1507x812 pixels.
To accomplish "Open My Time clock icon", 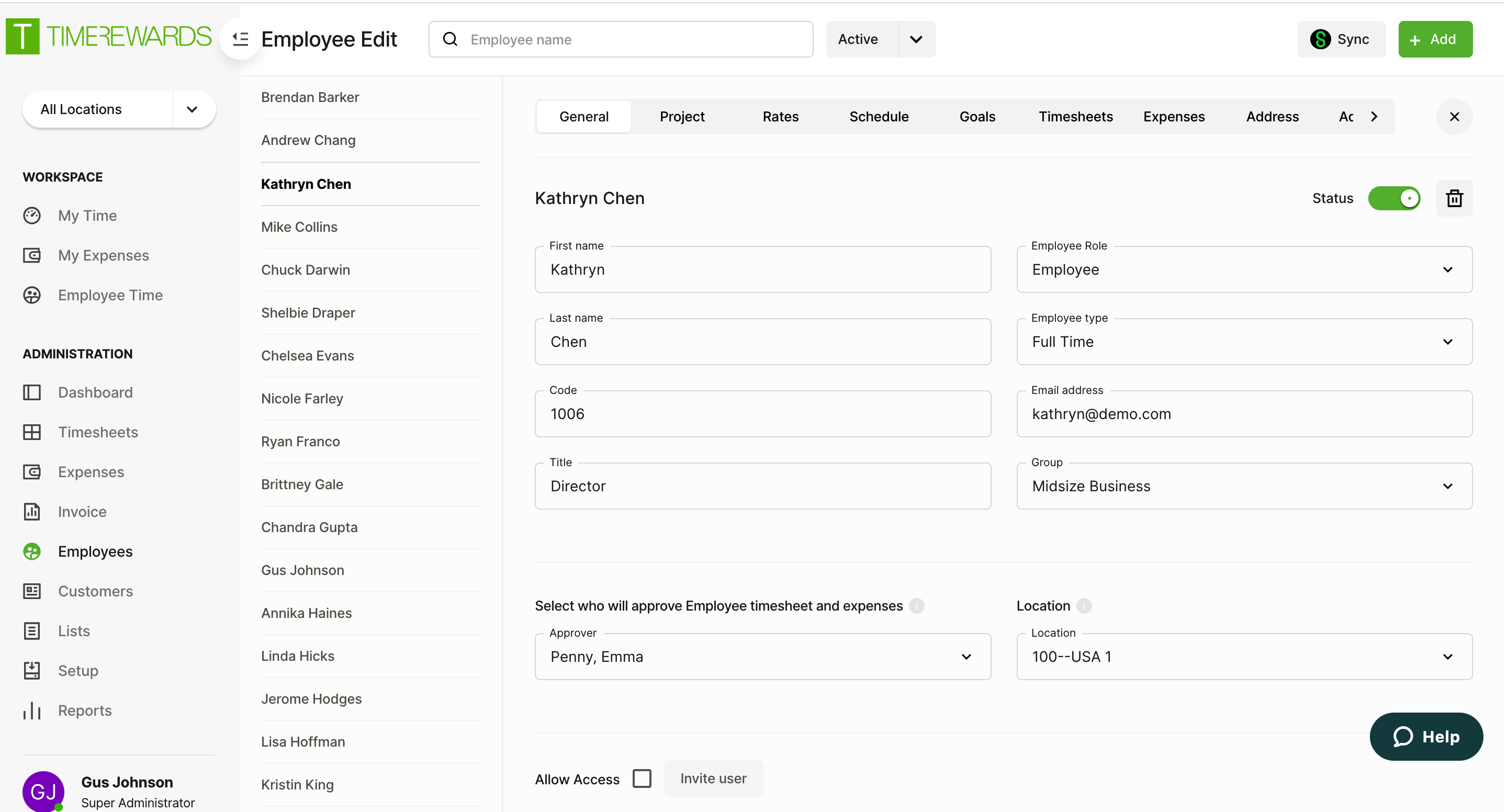I will [x=31, y=216].
